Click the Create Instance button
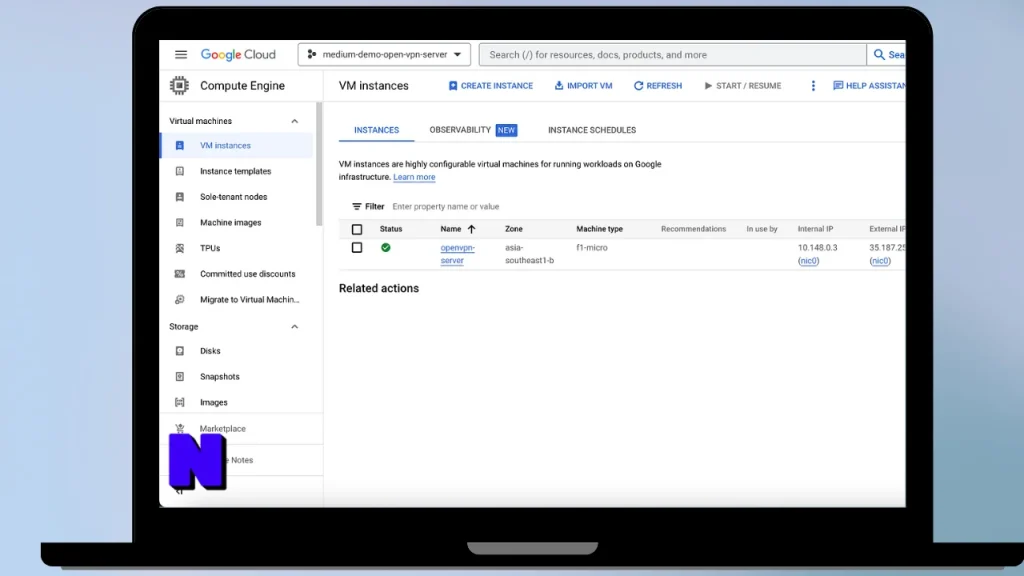The image size is (1024, 576). (x=490, y=86)
